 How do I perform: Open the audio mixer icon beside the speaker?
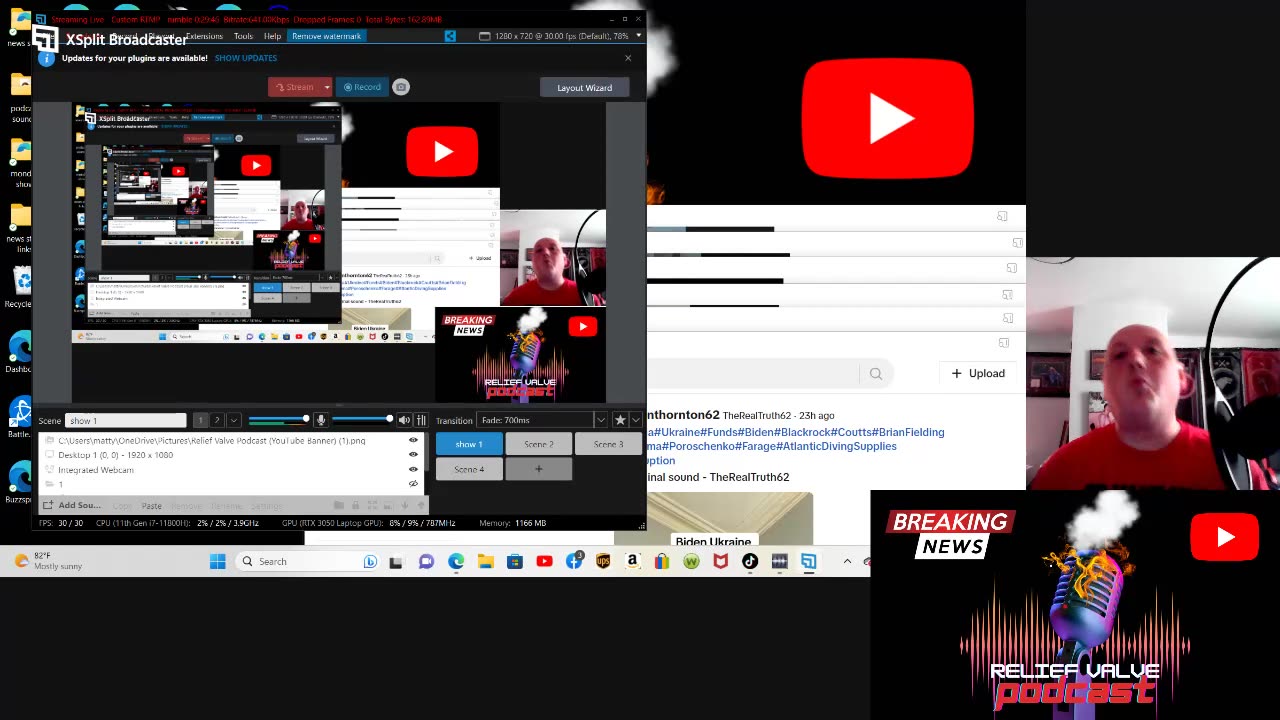point(421,420)
